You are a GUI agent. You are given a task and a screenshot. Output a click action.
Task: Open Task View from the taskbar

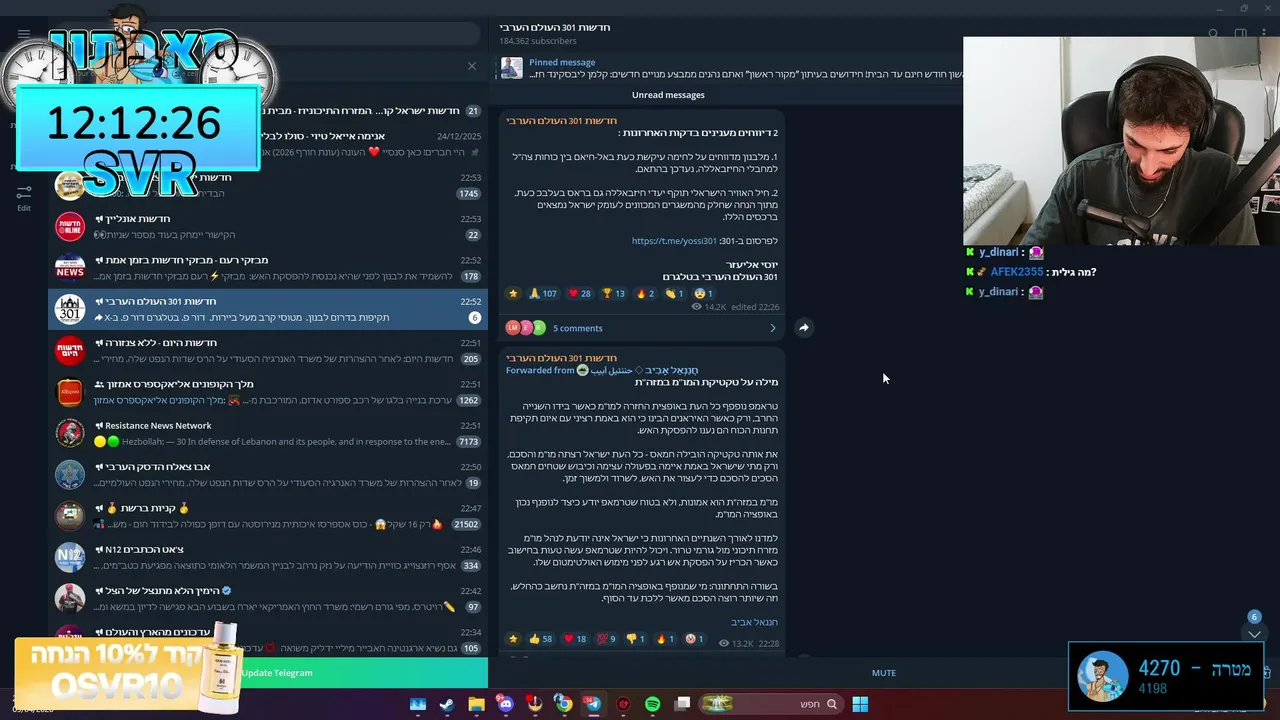(x=682, y=704)
